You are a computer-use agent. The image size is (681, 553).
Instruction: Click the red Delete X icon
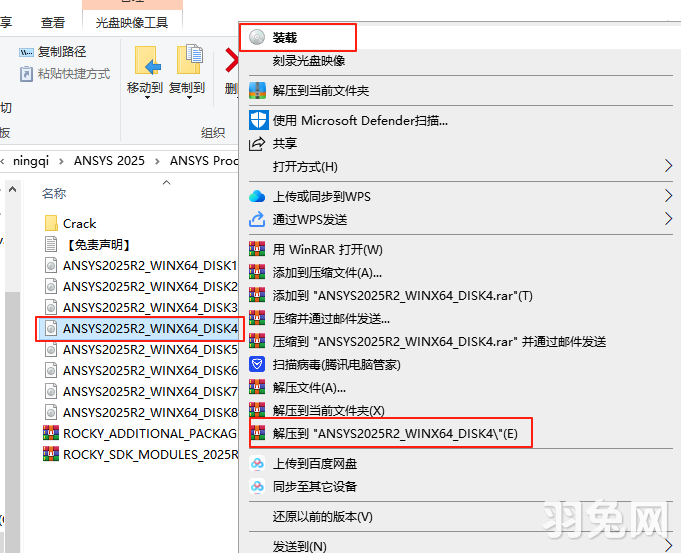(231, 60)
